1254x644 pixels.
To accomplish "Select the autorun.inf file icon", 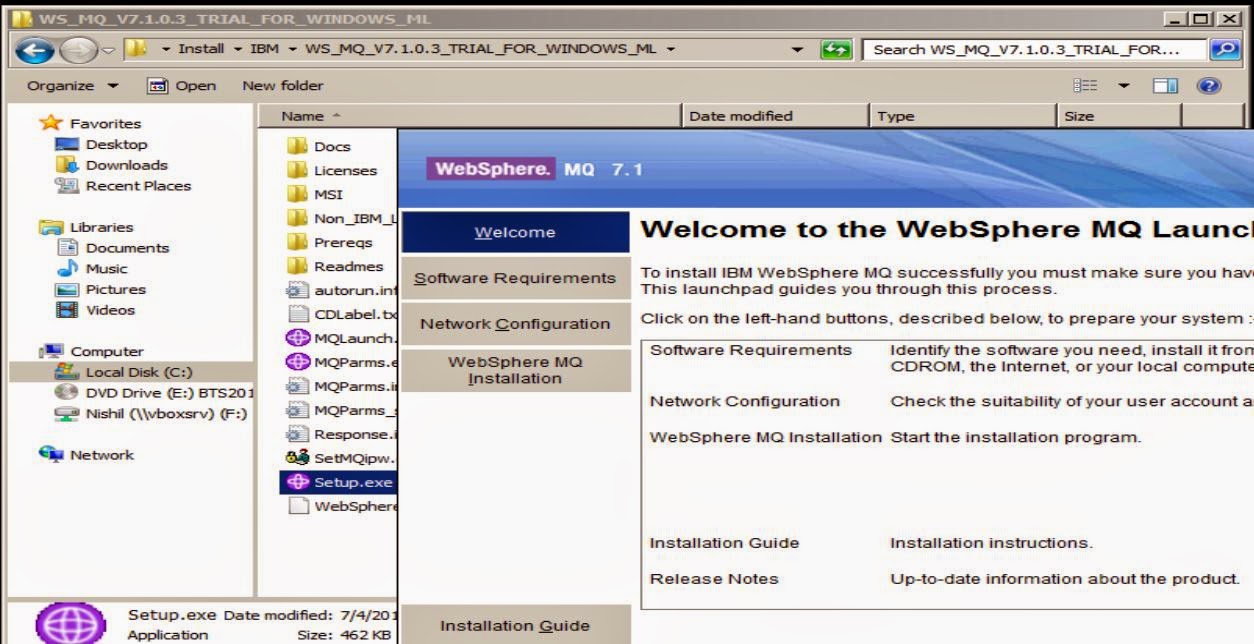I will pyautogui.click(x=297, y=290).
